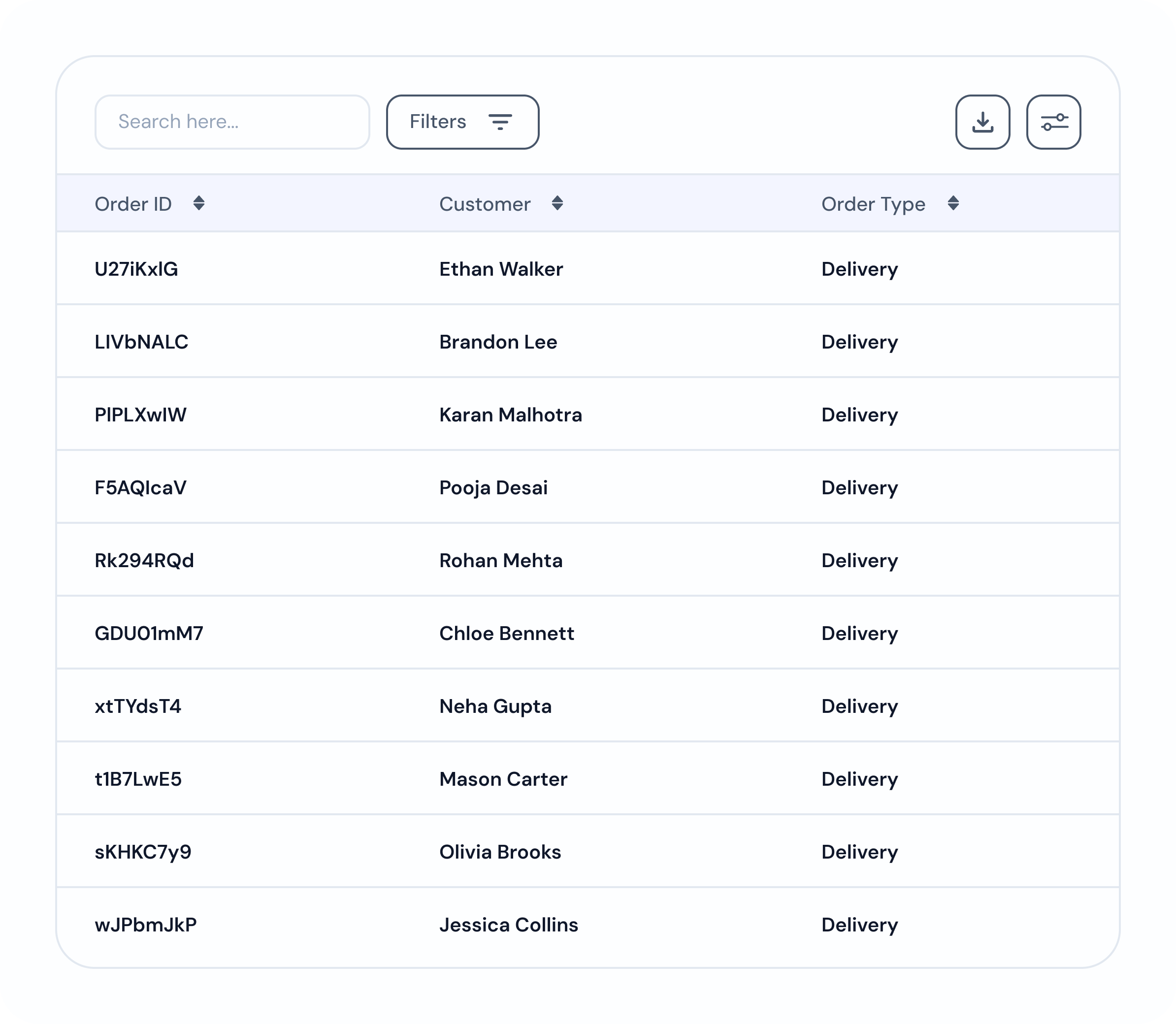The width and height of the screenshot is (1176, 1024).
Task: Click customer Mason Carter
Action: [503, 779]
